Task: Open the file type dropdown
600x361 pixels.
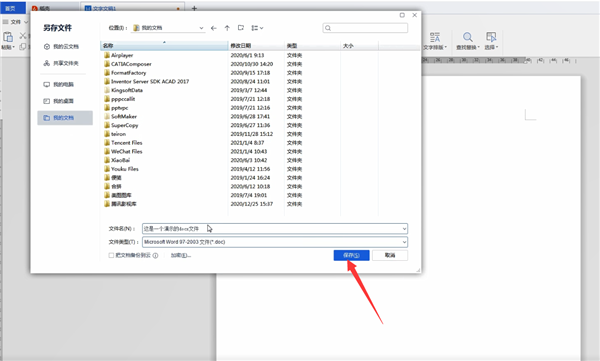Action: [404, 242]
